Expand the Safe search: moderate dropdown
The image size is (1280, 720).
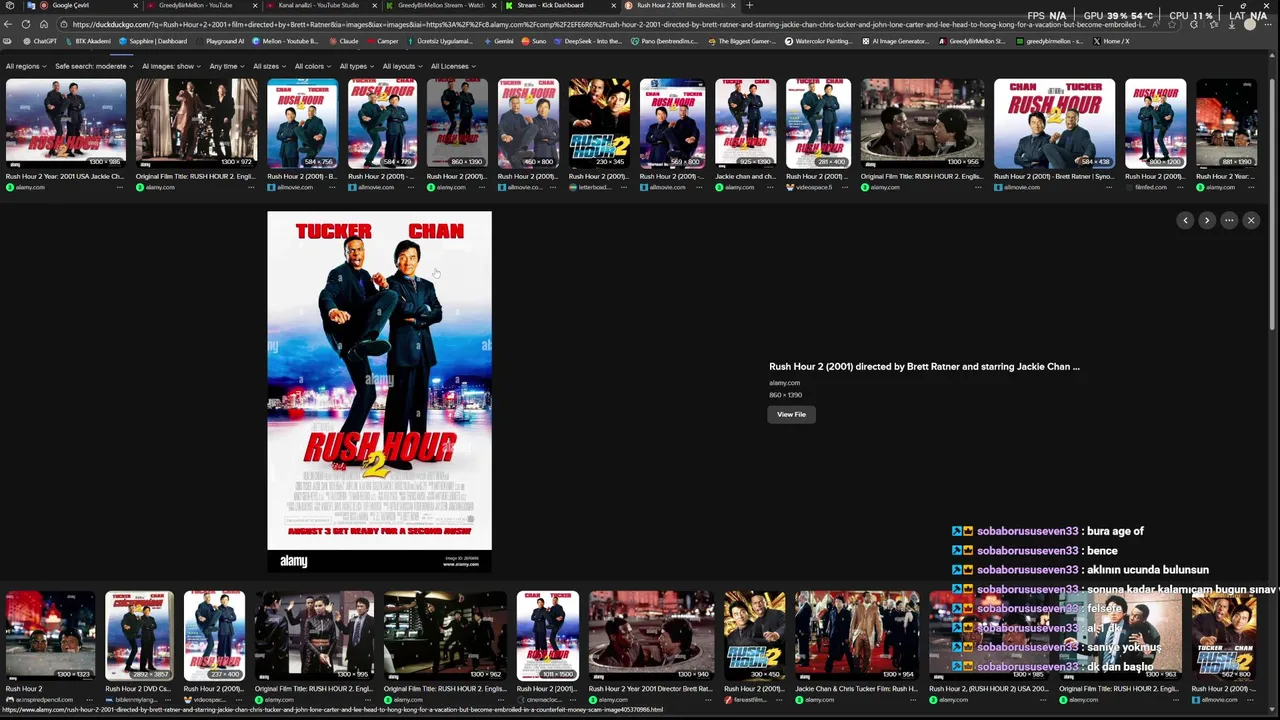pyautogui.click(x=94, y=66)
